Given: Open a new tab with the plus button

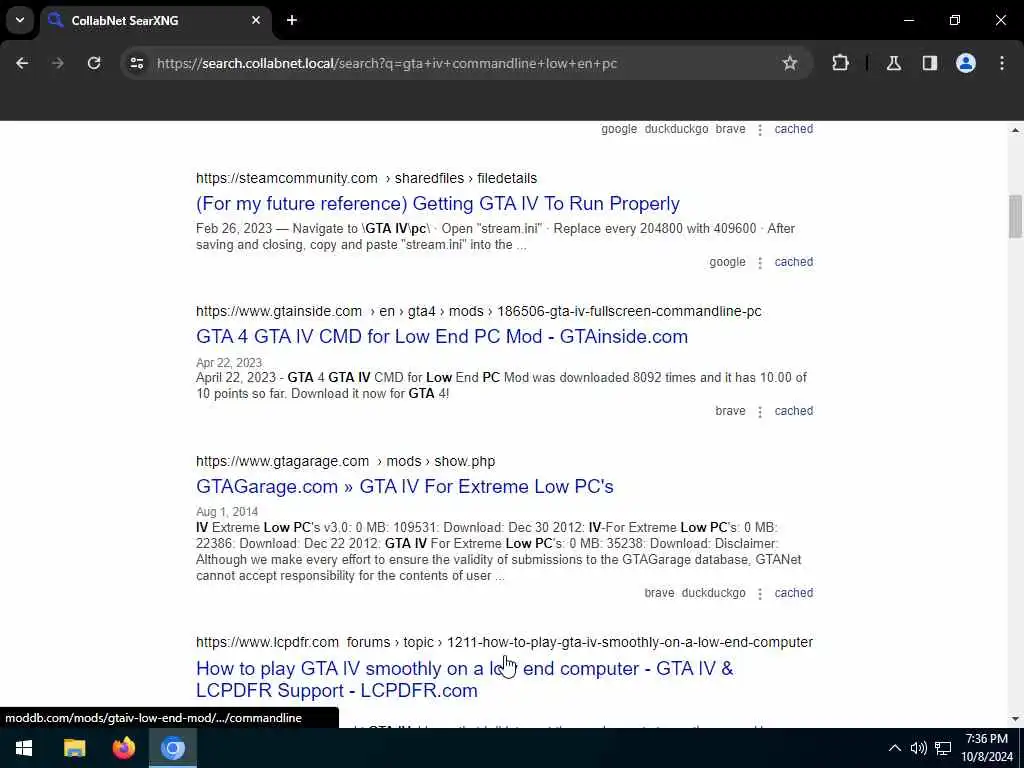Looking at the screenshot, I should (x=292, y=20).
